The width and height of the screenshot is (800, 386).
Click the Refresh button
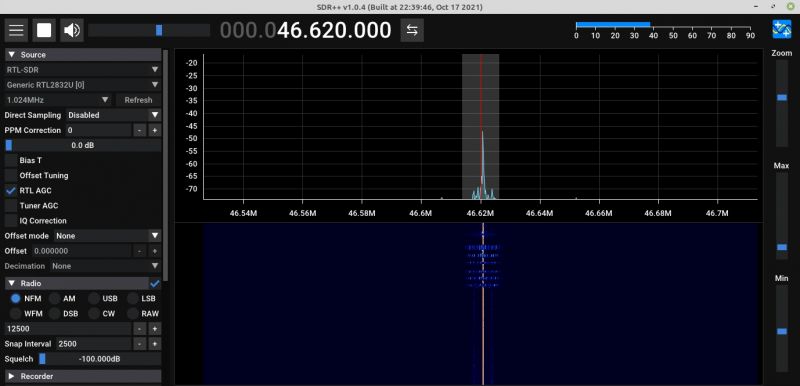coord(138,100)
